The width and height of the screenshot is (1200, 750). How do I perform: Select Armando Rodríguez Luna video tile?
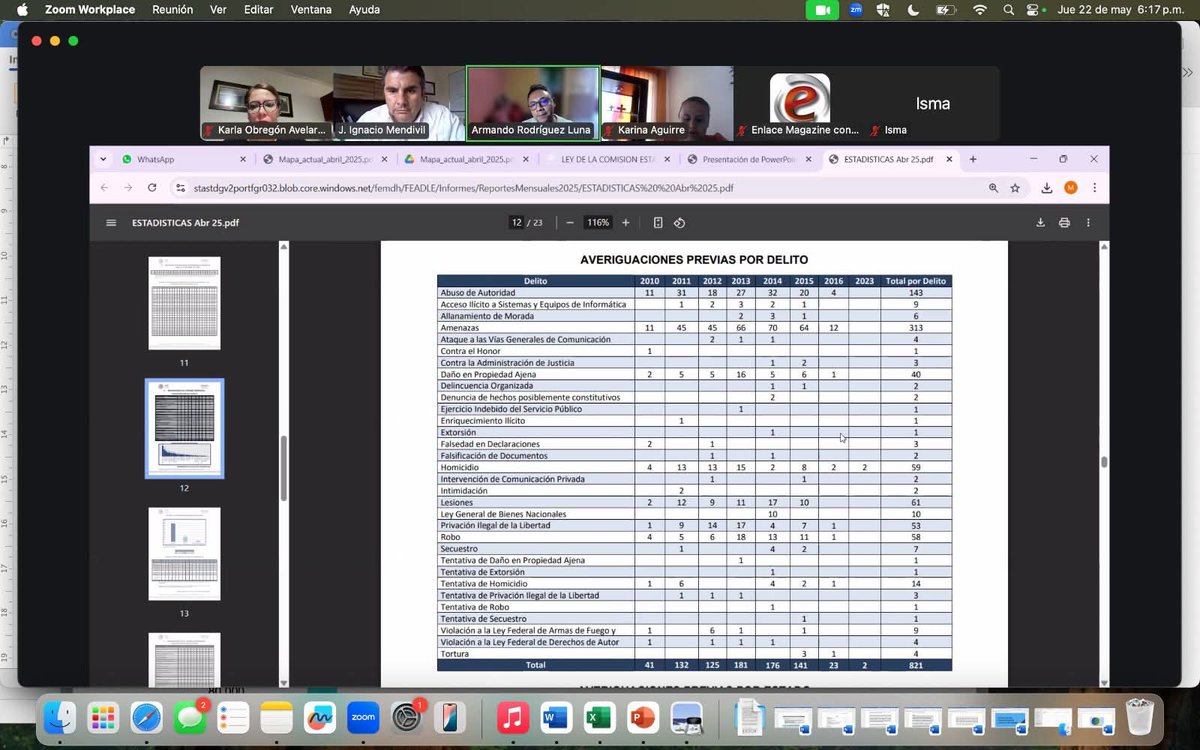pos(533,103)
